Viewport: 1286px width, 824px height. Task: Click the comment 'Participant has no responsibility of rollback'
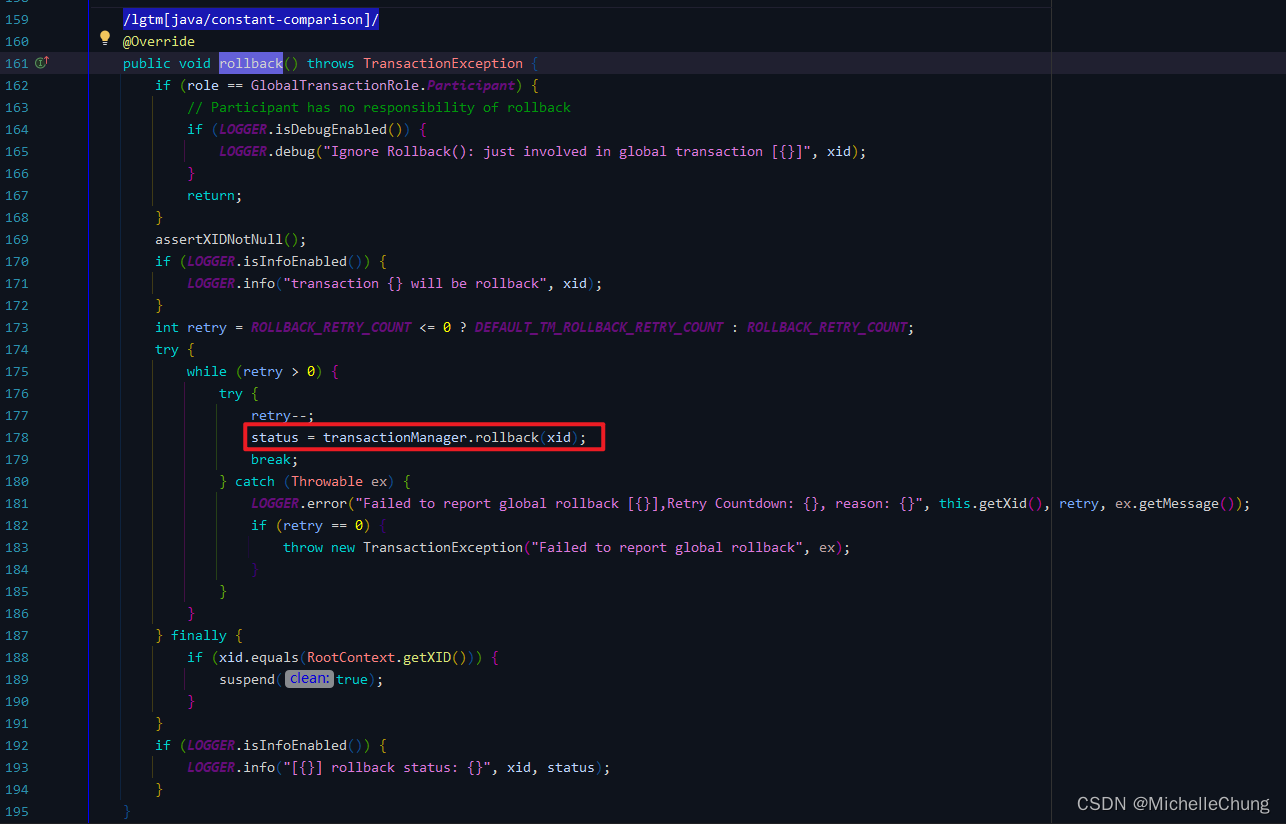click(x=379, y=107)
